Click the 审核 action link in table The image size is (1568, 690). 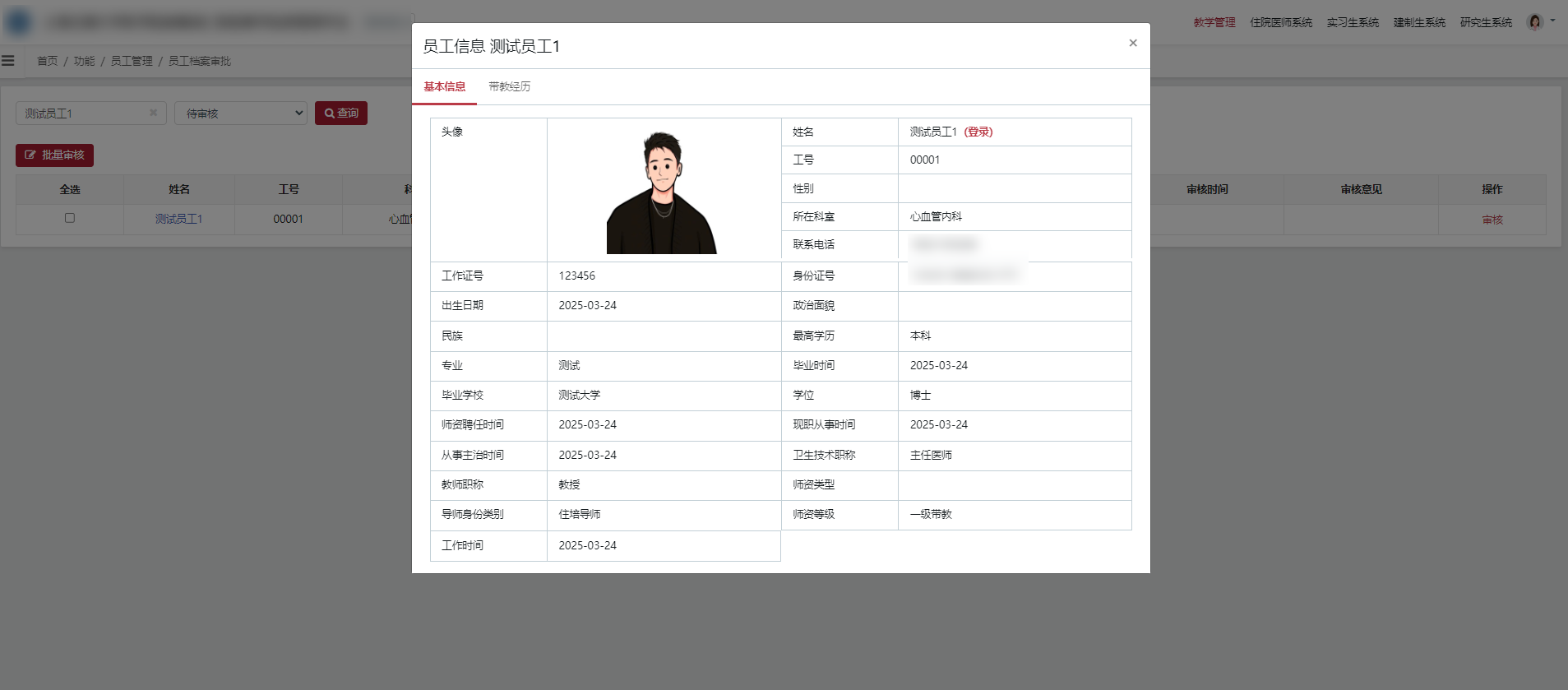click(x=1492, y=220)
